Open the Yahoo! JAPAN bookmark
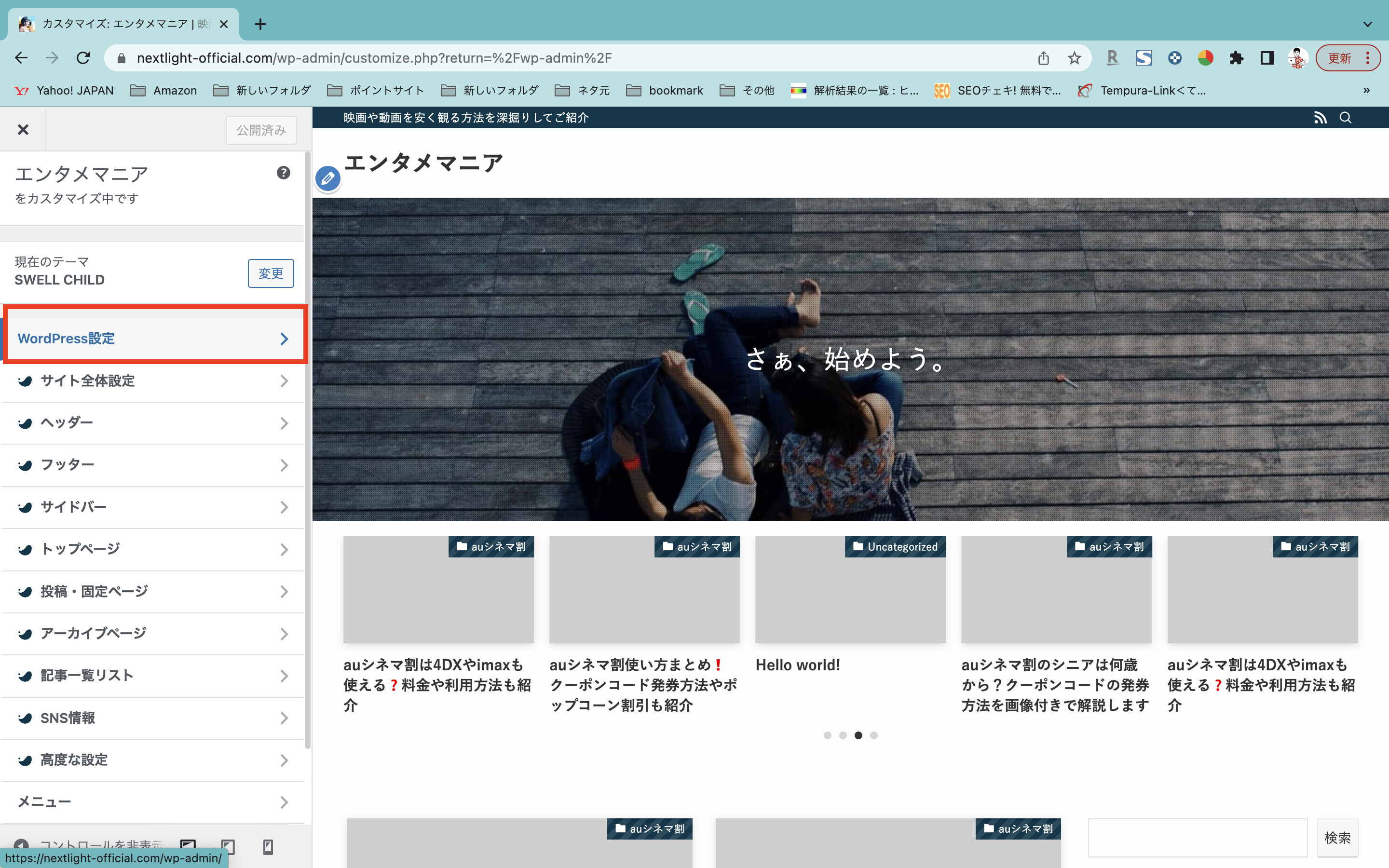 click(64, 90)
